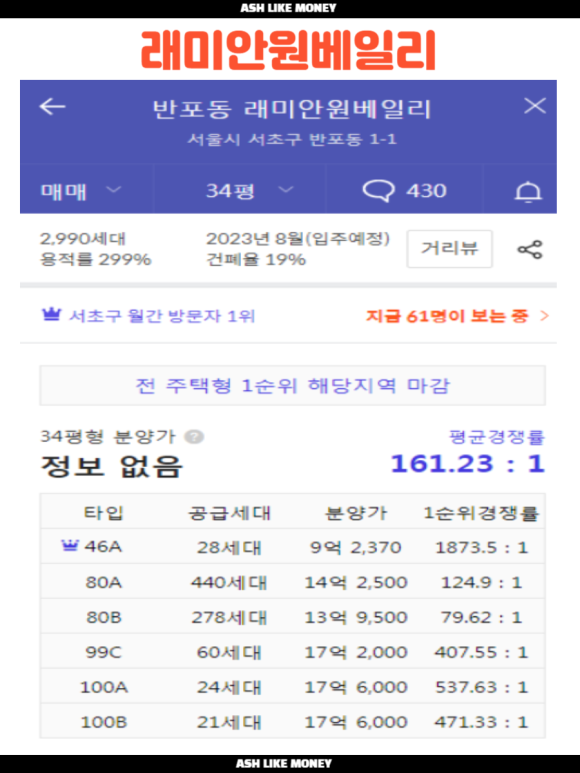Open the 430 comments speech bubble
Viewport: 580px width, 773px height.
point(404,190)
